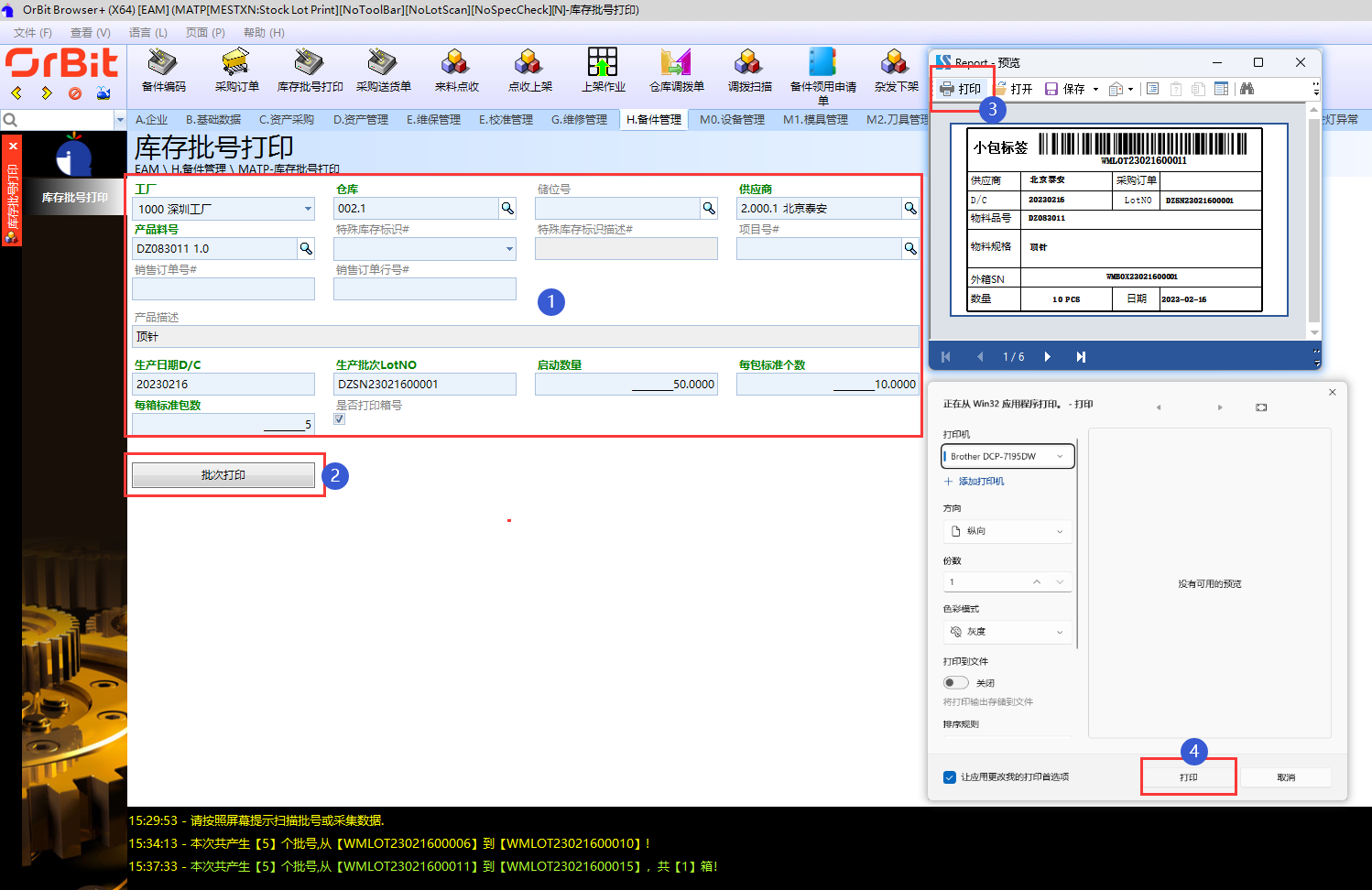
Task: Open the 上架作业 toolbar icon
Action: point(603,71)
